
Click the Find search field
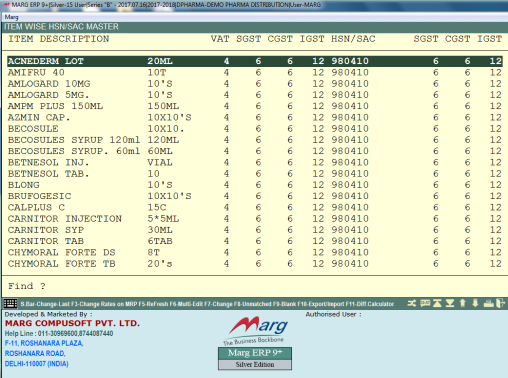[x=255, y=286]
